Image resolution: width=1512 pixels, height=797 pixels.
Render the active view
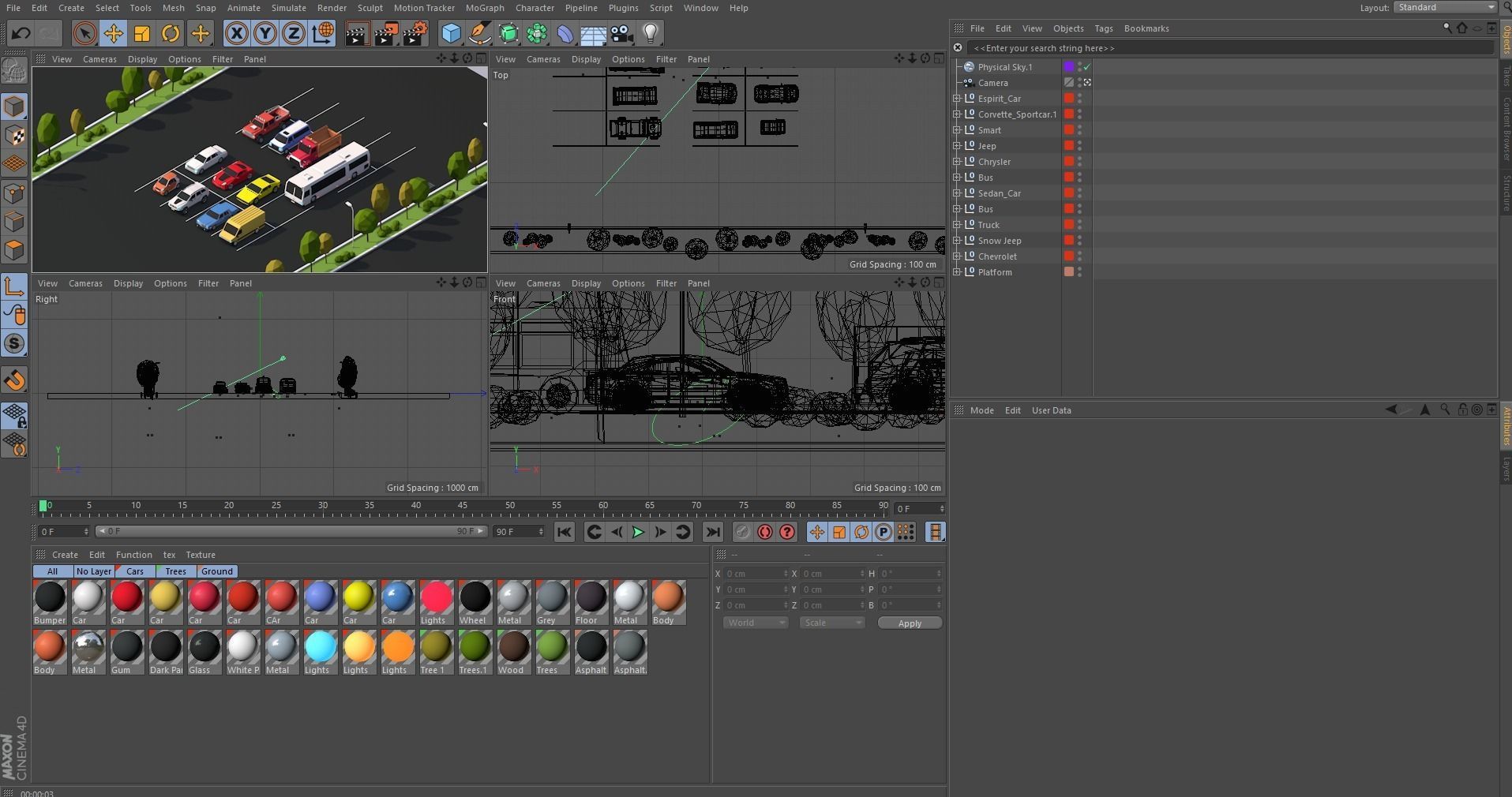tap(357, 33)
